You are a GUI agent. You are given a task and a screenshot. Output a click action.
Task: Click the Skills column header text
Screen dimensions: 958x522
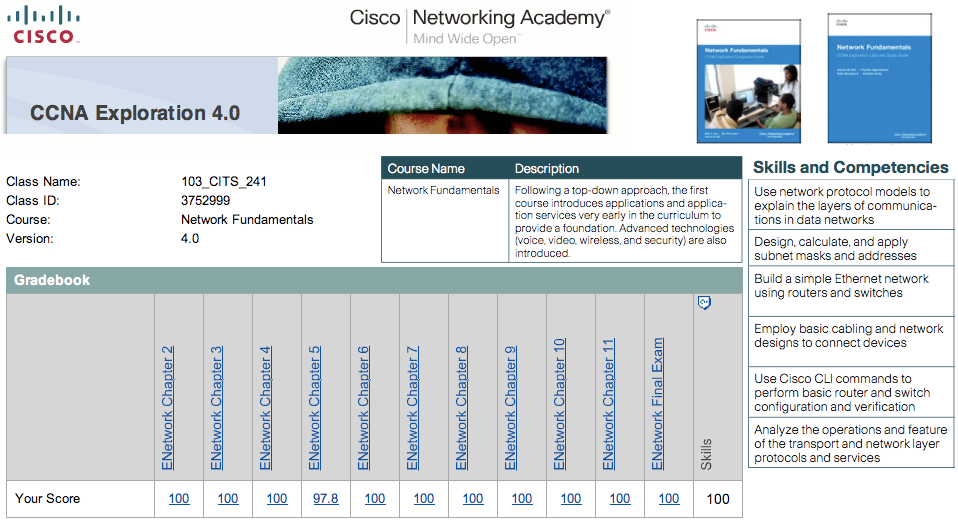click(706, 454)
